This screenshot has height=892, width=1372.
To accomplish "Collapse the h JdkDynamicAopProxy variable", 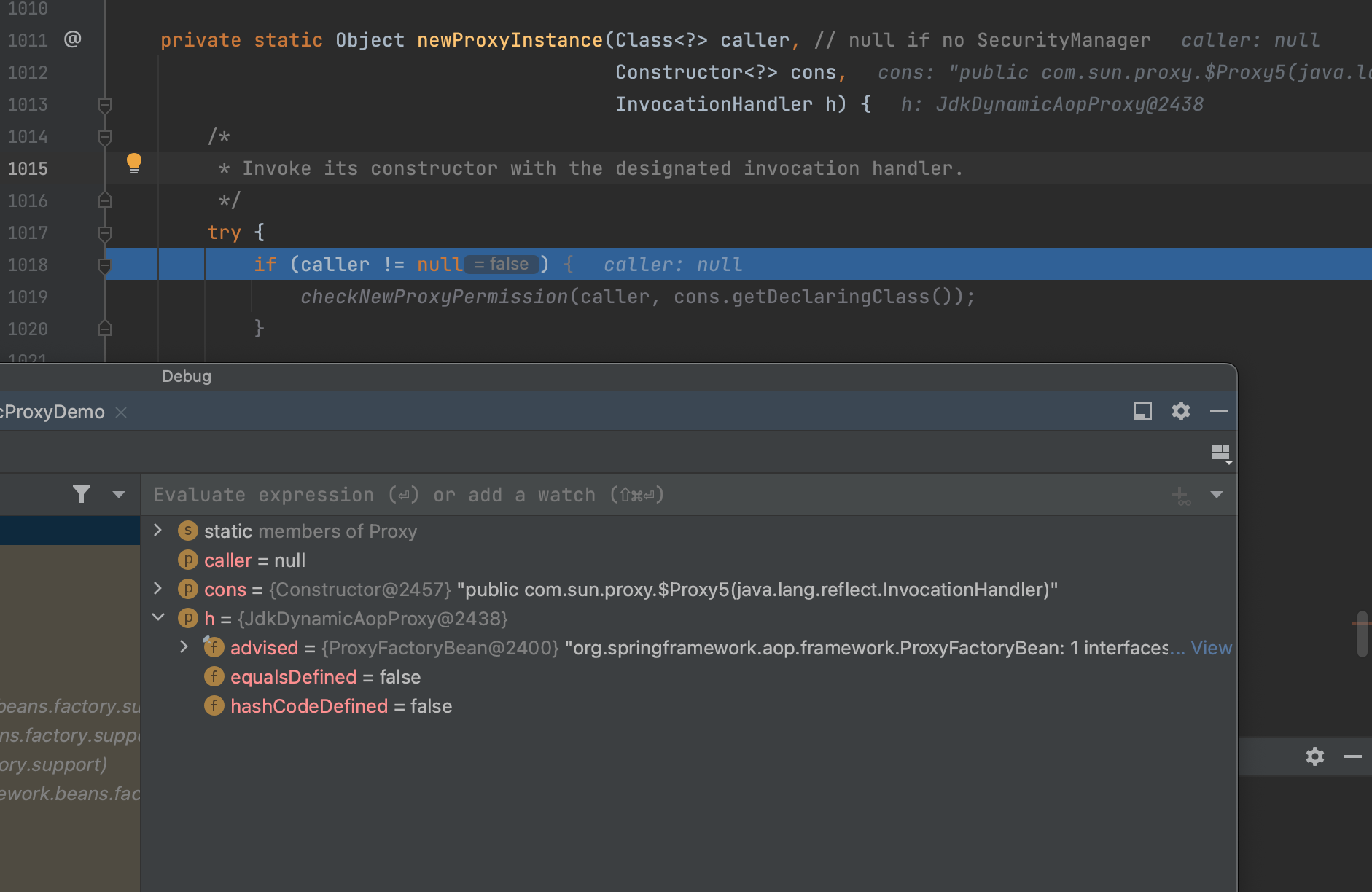I will click(x=157, y=618).
